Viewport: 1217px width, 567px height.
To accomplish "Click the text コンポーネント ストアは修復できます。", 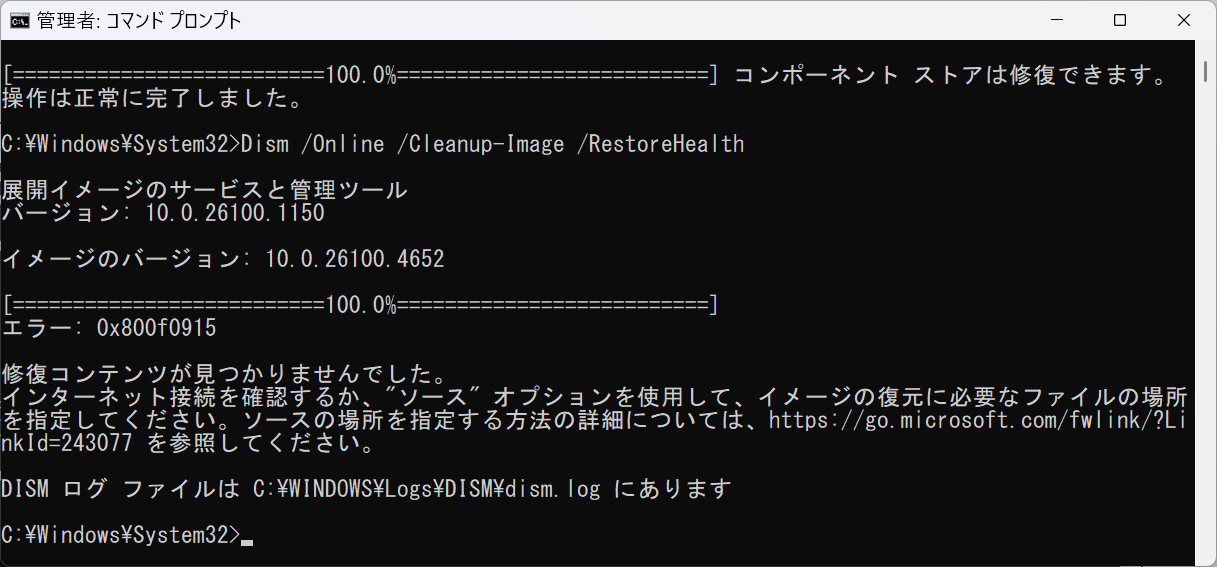I will pyautogui.click(x=951, y=75).
